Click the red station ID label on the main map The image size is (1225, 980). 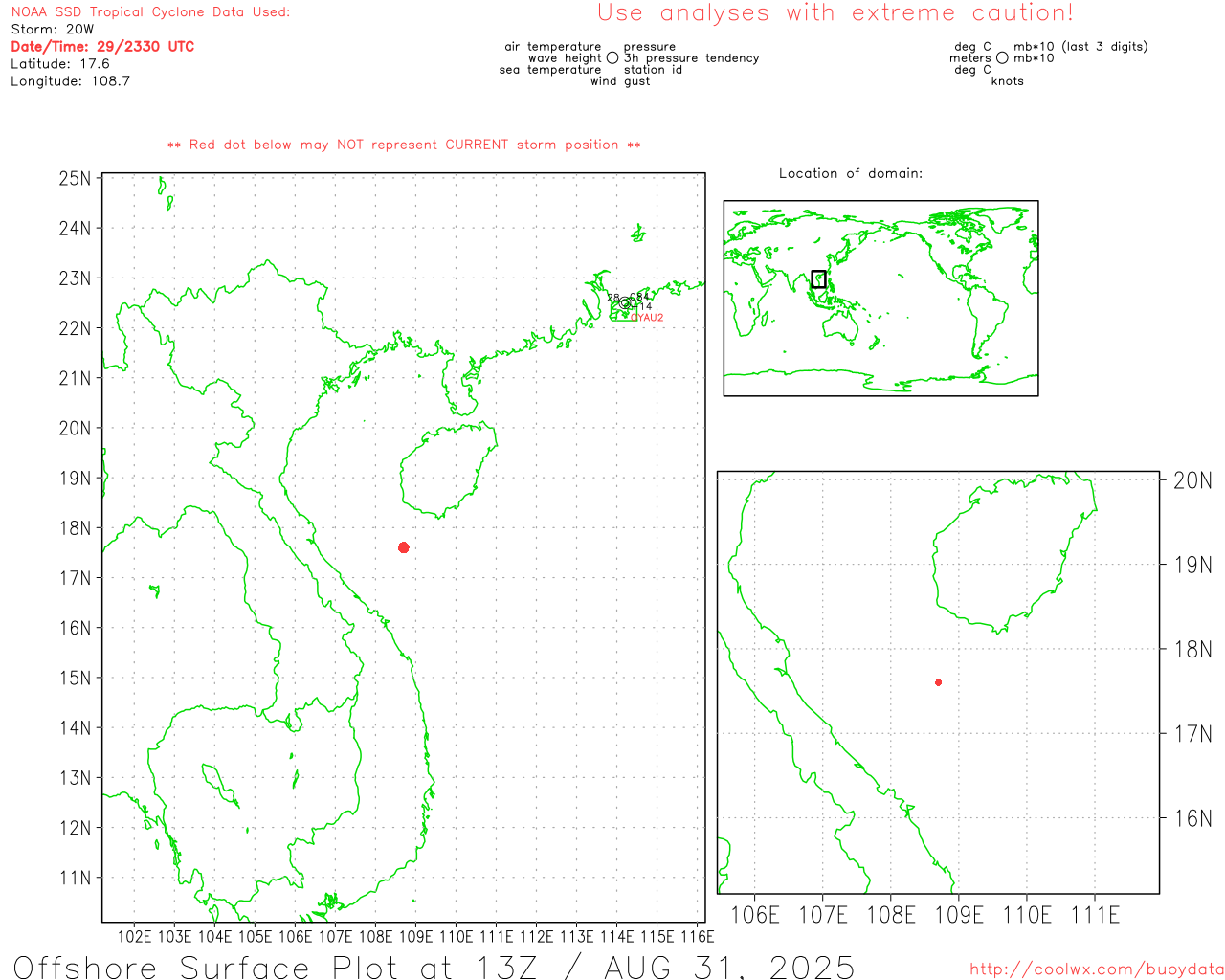tap(647, 318)
